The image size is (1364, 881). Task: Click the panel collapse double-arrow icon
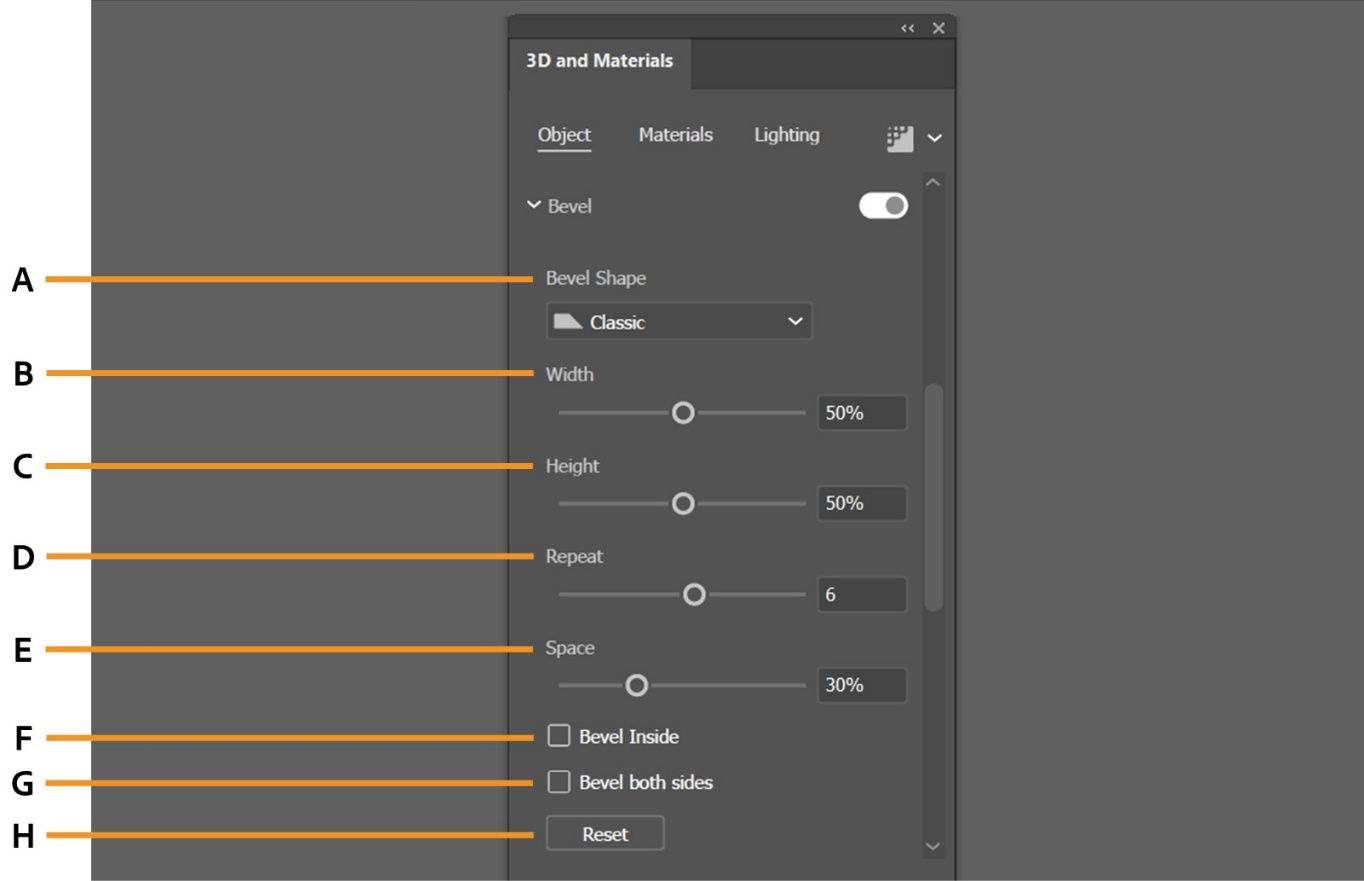click(x=906, y=28)
